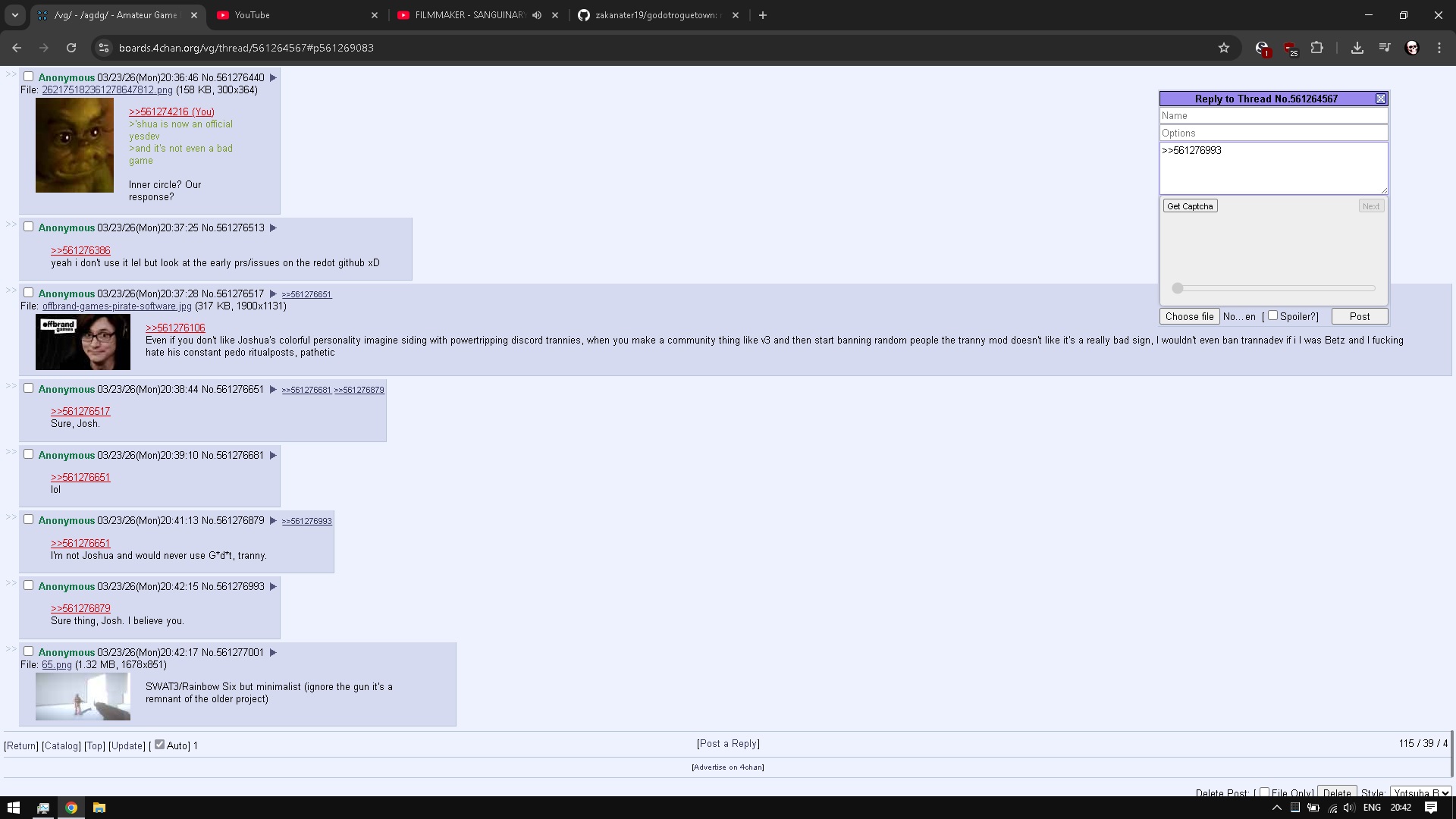Toggle the Auto update checkbox

pyautogui.click(x=159, y=745)
